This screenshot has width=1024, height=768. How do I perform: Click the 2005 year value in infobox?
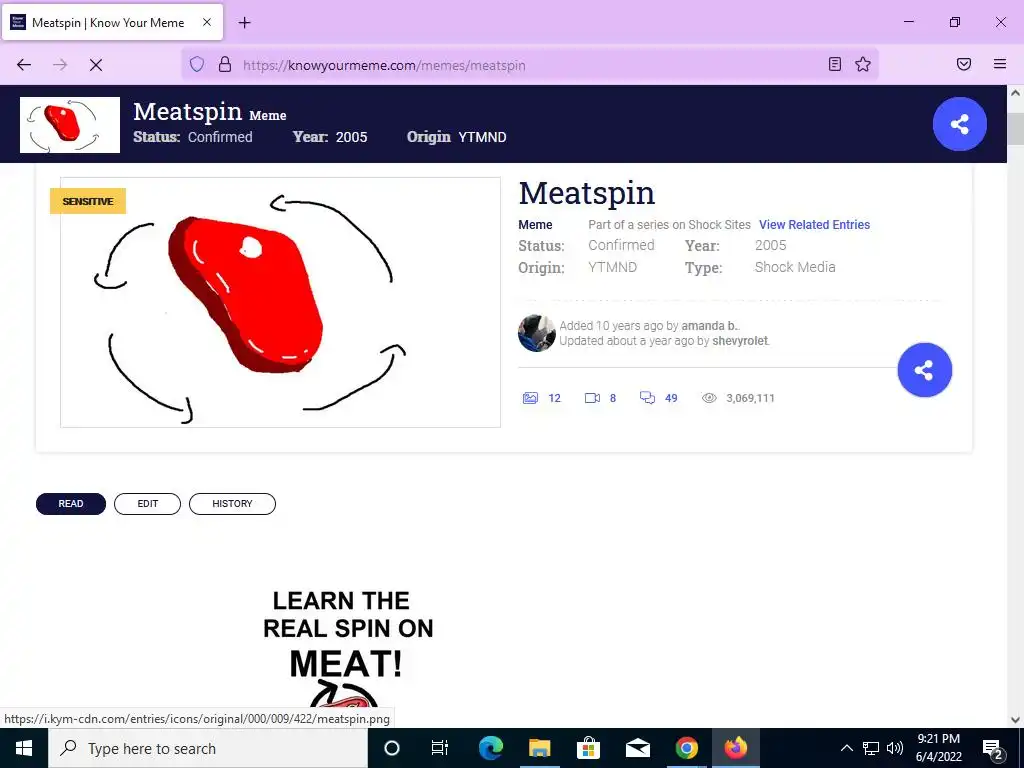tap(771, 245)
